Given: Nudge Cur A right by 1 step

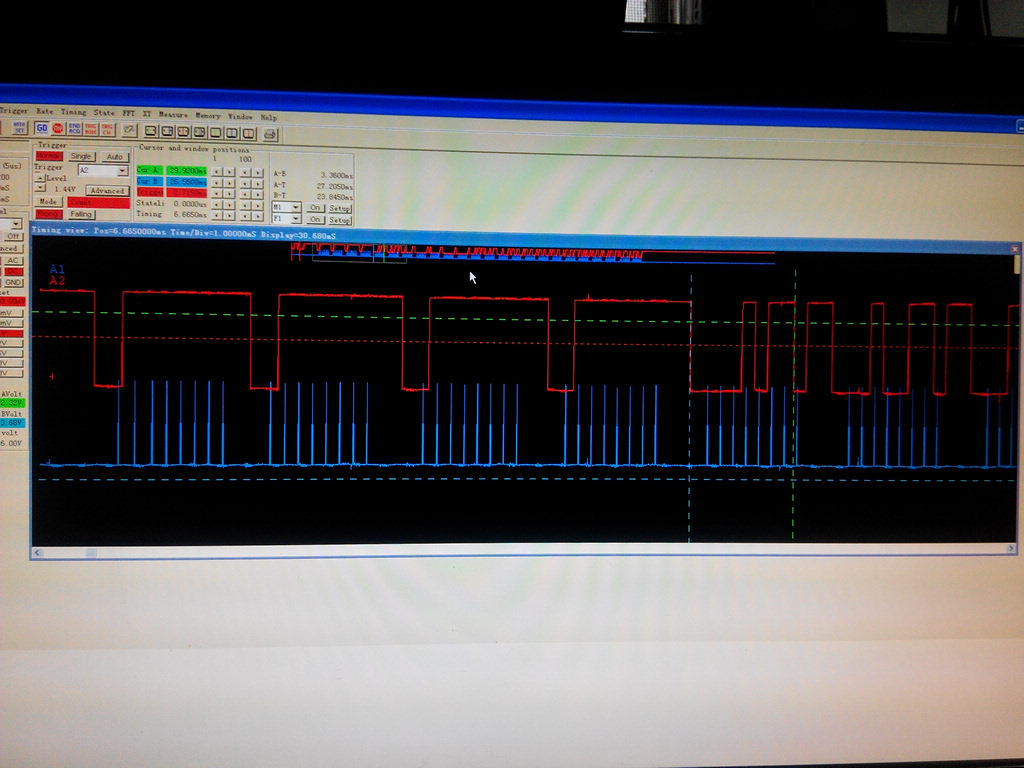Looking at the screenshot, I should (229, 172).
